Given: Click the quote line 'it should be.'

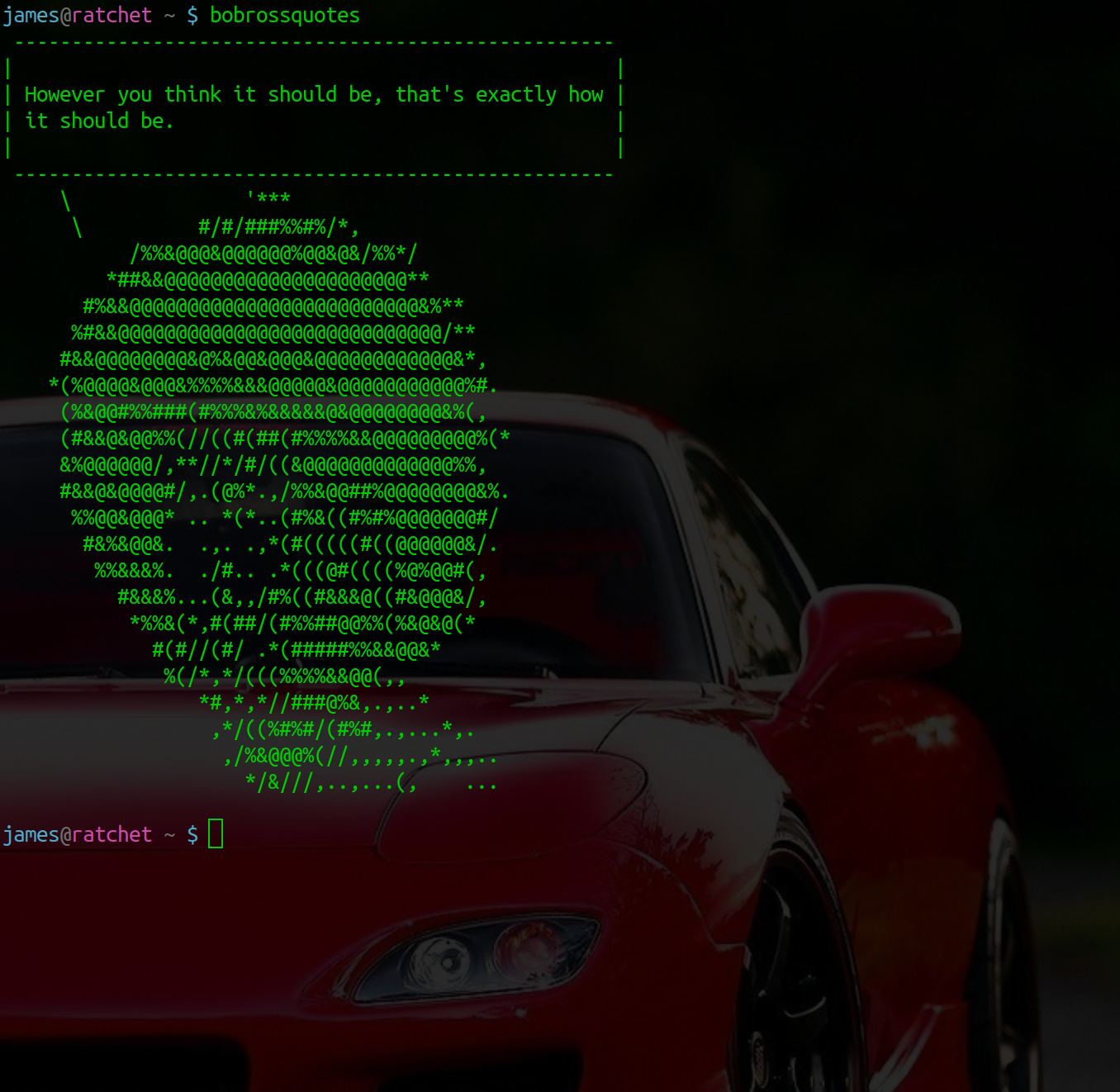Looking at the screenshot, I should [x=99, y=121].
